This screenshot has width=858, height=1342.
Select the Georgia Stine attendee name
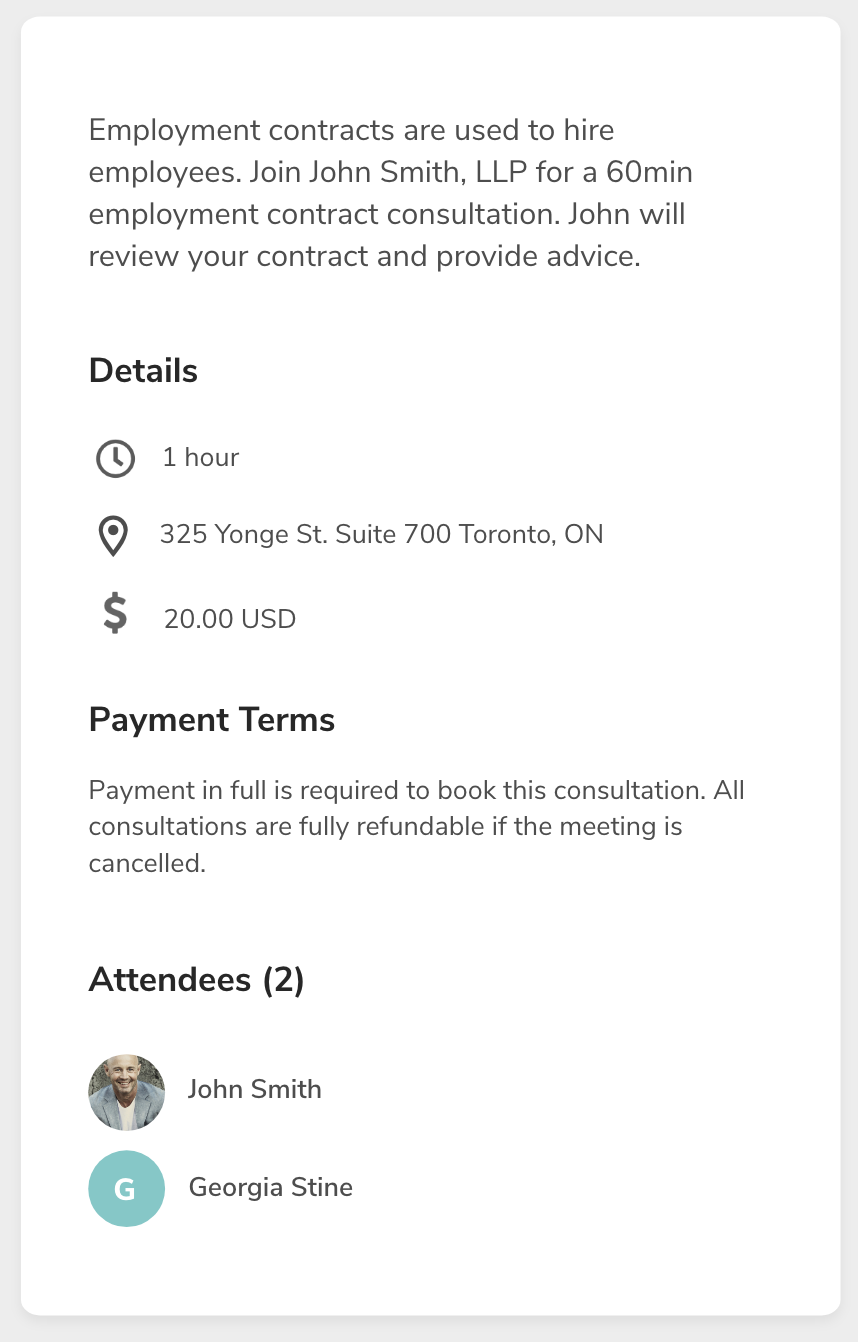click(271, 1187)
